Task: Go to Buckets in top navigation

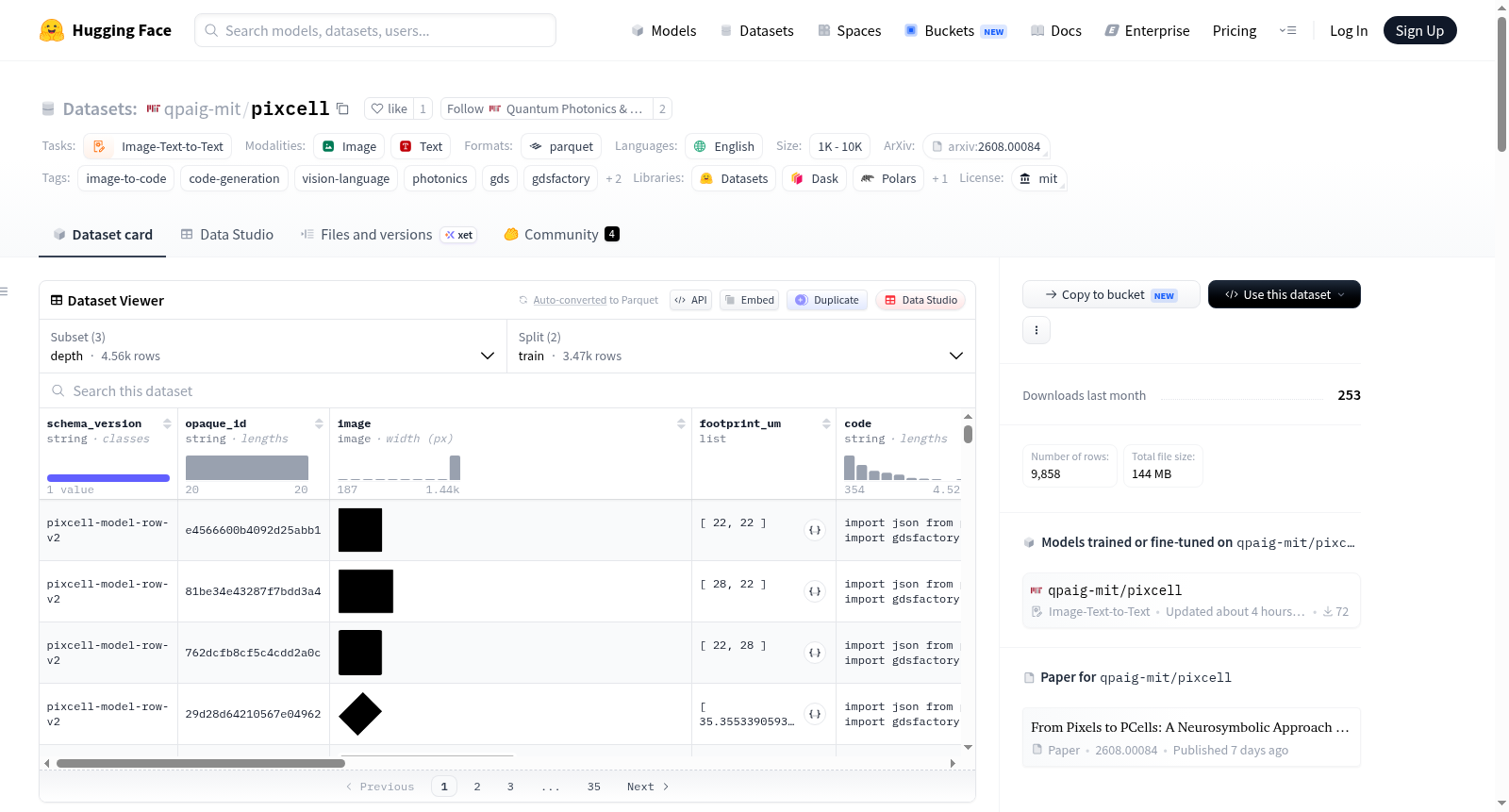Action: coord(955,30)
